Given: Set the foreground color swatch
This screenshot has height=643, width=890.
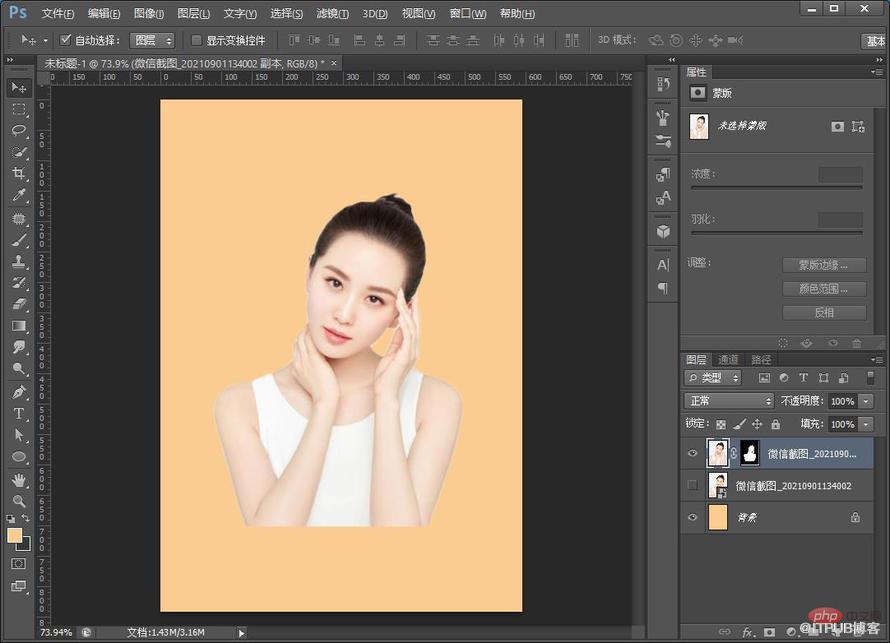Looking at the screenshot, I should click(x=14, y=535).
